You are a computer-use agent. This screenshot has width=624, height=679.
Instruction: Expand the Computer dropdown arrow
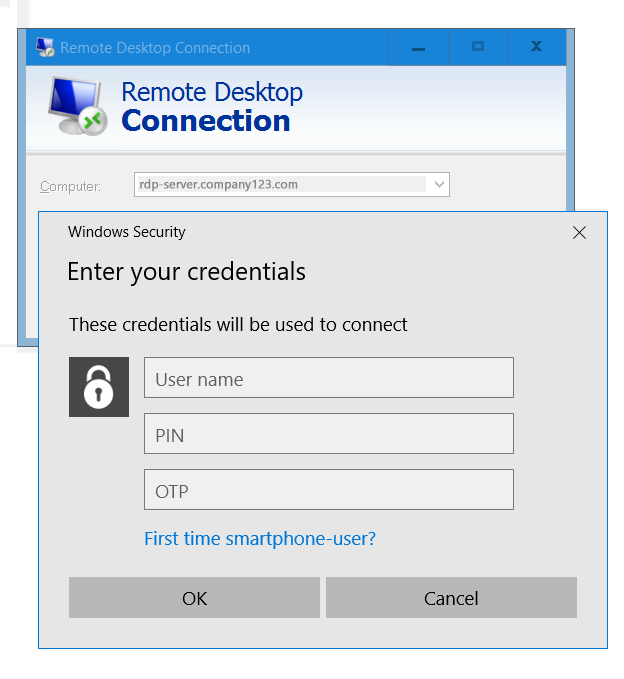pyautogui.click(x=439, y=184)
